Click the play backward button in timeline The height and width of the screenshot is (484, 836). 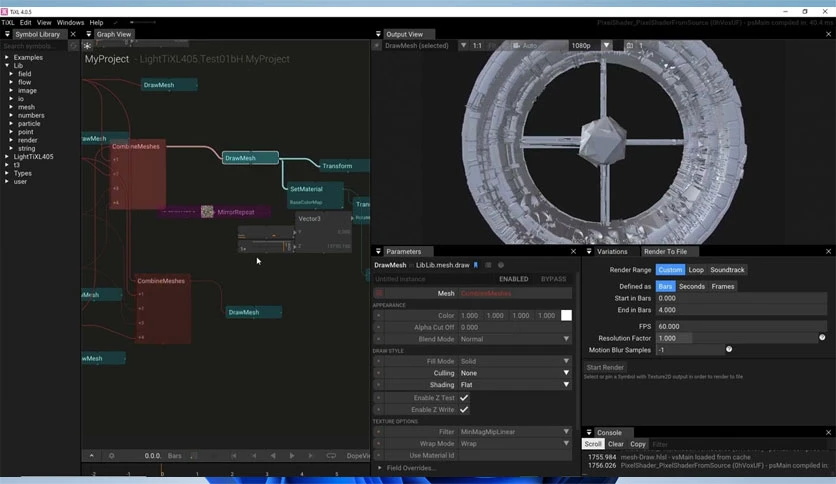[x=273, y=456]
